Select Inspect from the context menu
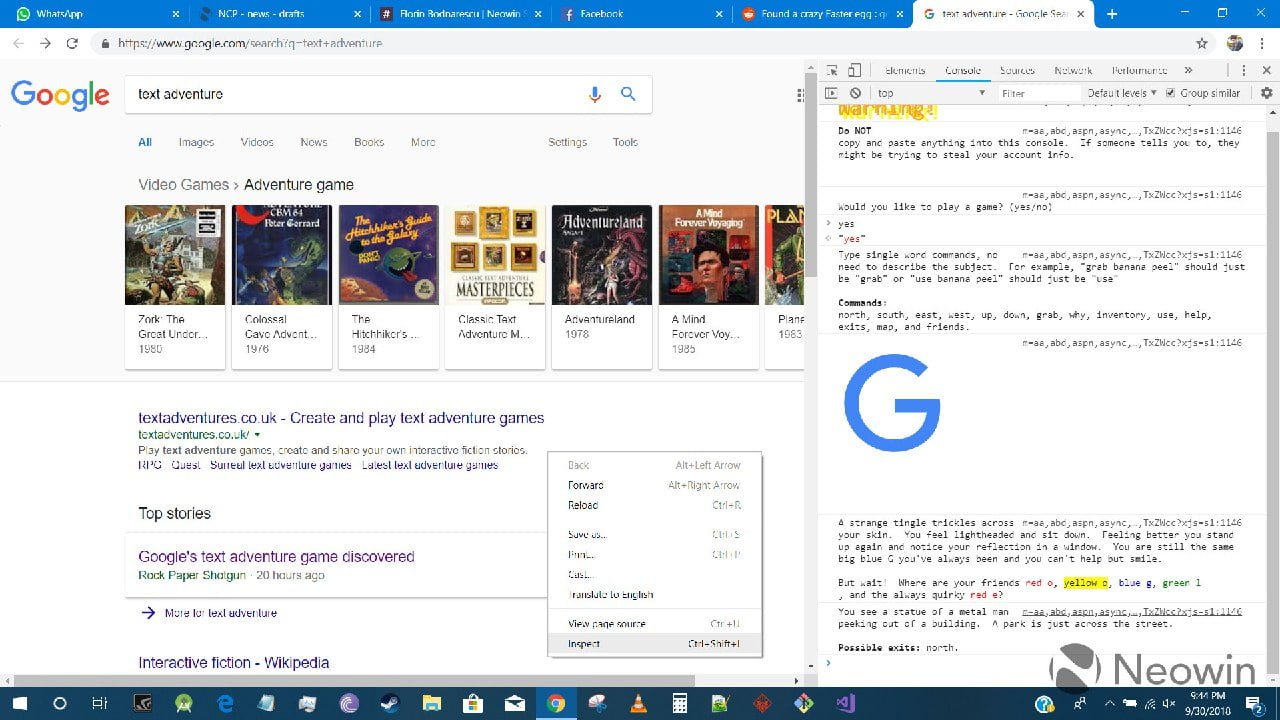This screenshot has width=1280, height=720. pos(584,644)
